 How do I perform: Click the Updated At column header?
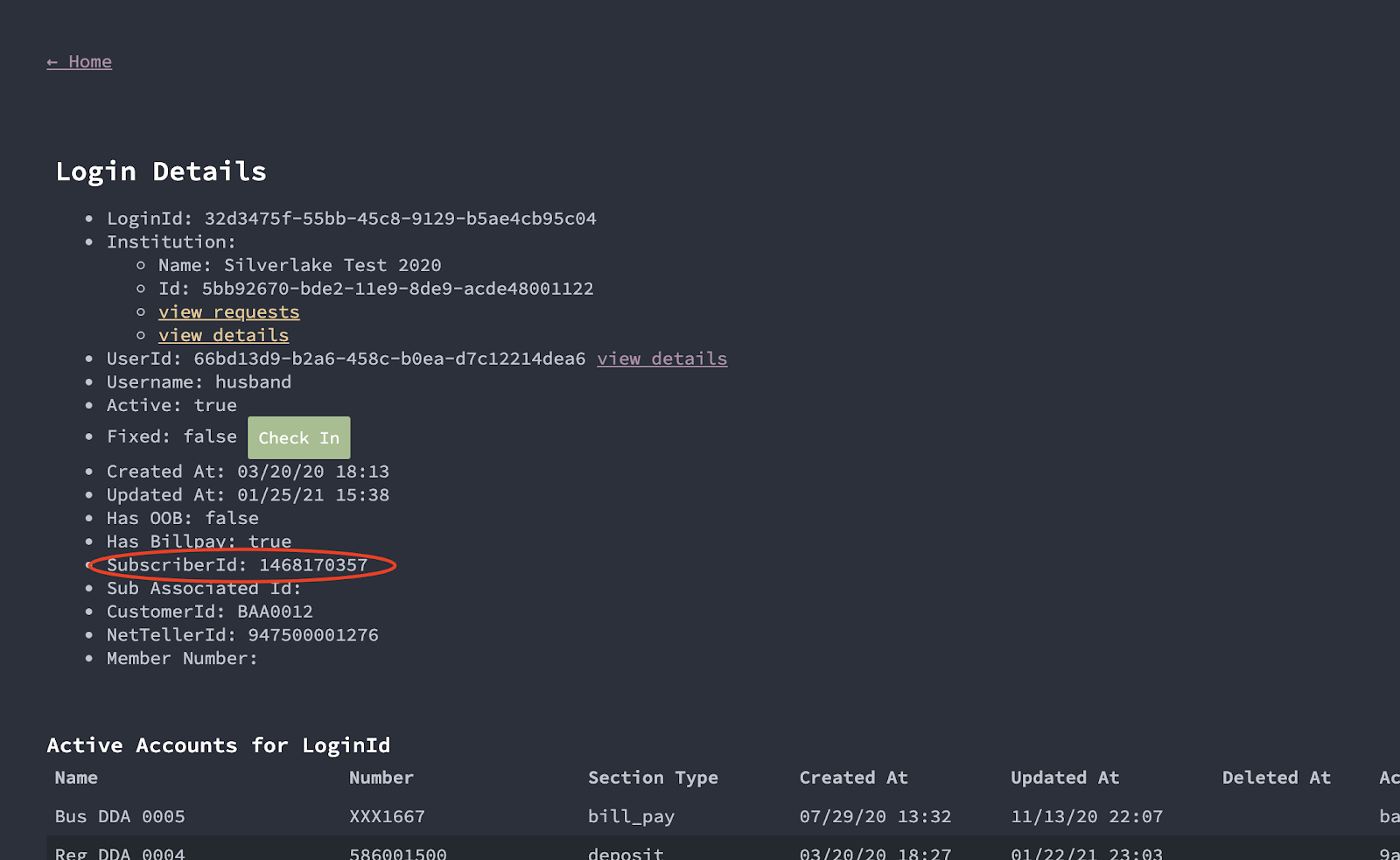[1065, 778]
